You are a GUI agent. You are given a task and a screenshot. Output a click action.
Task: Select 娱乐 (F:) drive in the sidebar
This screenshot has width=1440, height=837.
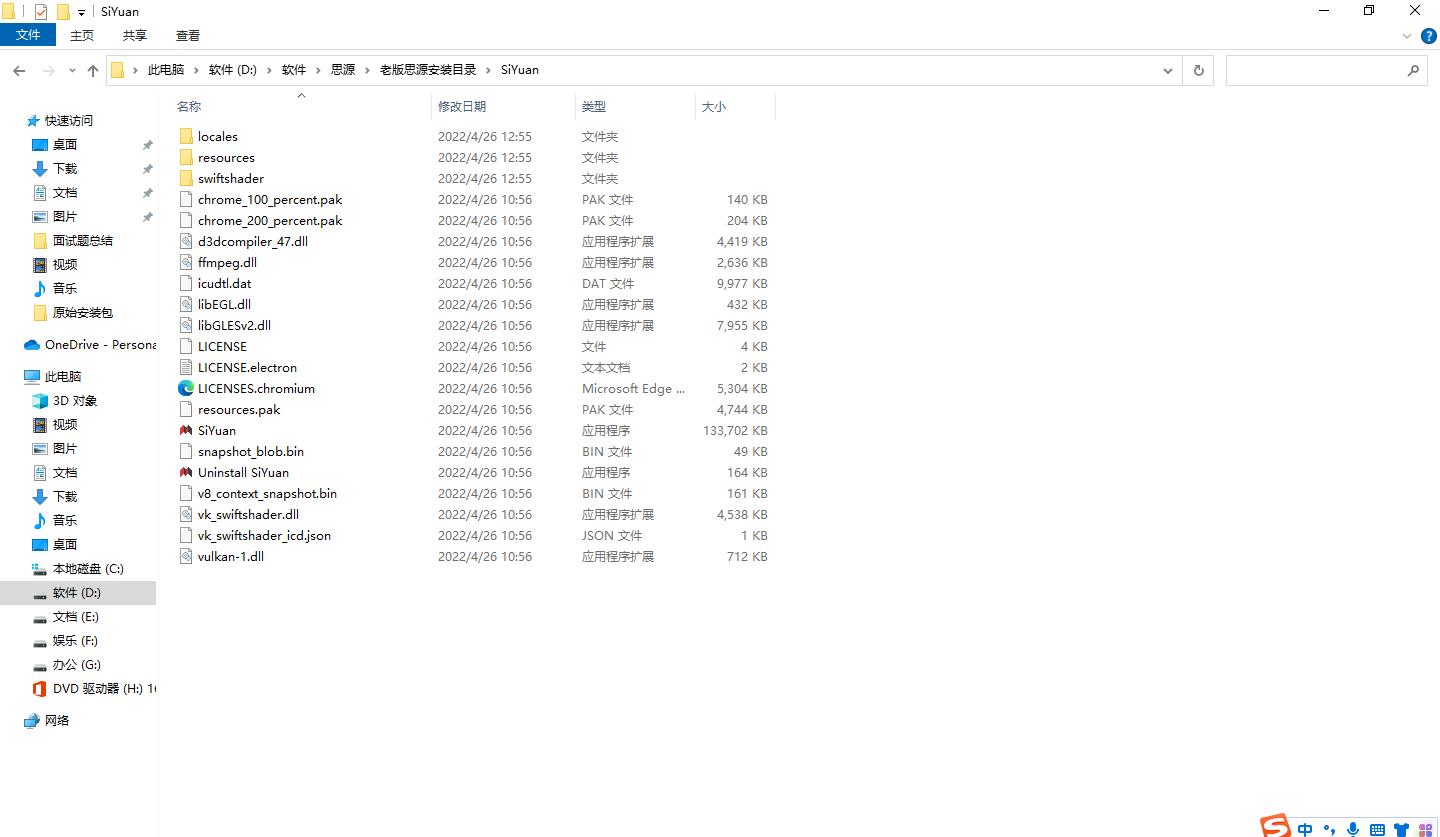[75, 641]
